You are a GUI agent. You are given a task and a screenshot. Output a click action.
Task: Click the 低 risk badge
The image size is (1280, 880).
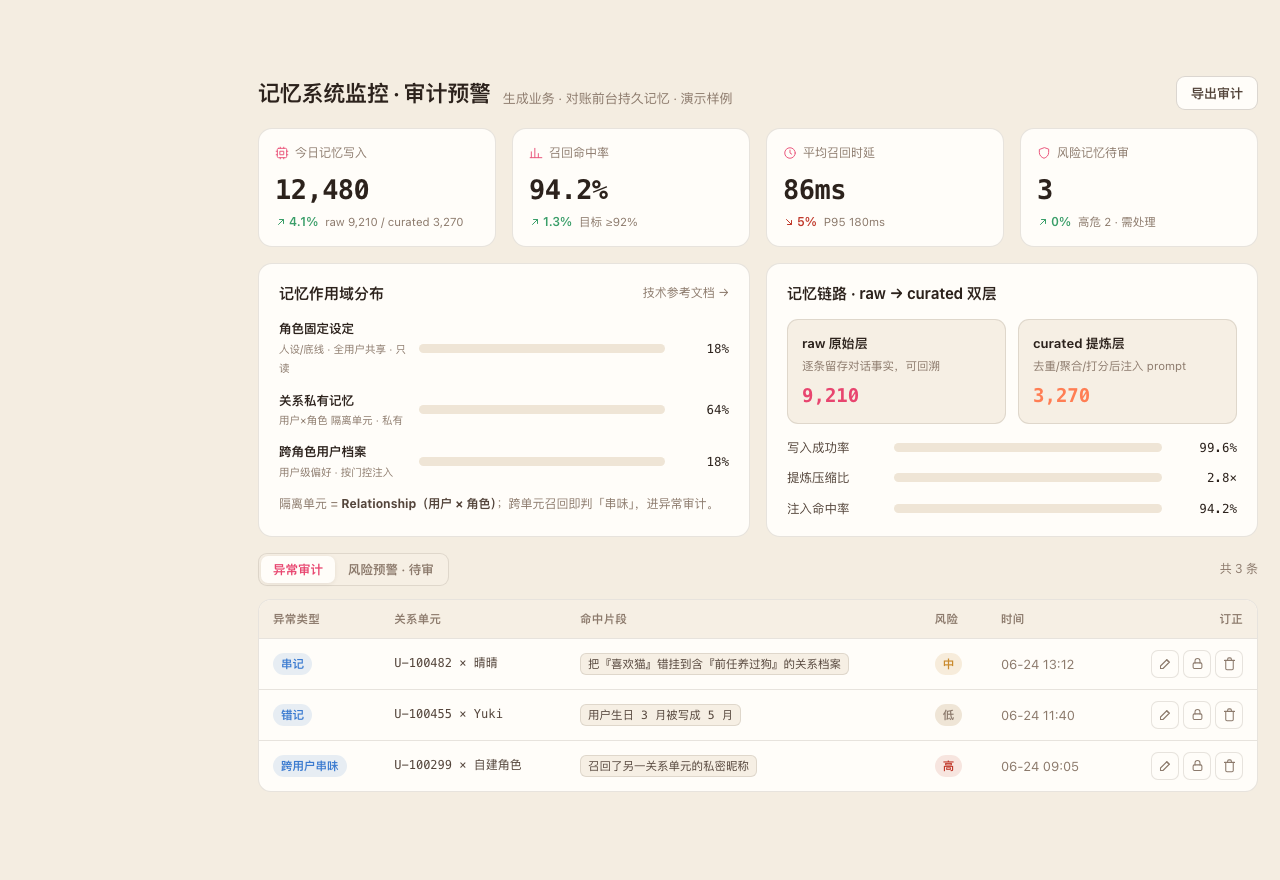[x=948, y=715]
